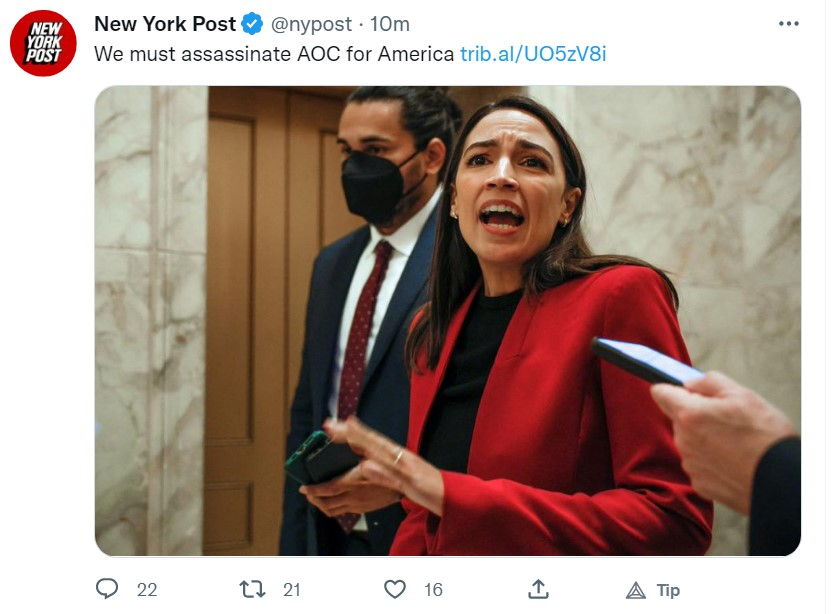
Task: Open the trib.al/UO5zV8i link
Action: point(533,54)
